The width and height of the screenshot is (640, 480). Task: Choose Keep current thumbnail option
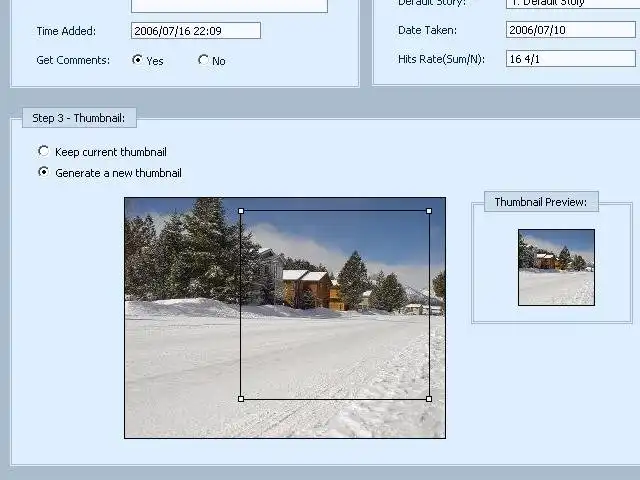click(x=43, y=151)
